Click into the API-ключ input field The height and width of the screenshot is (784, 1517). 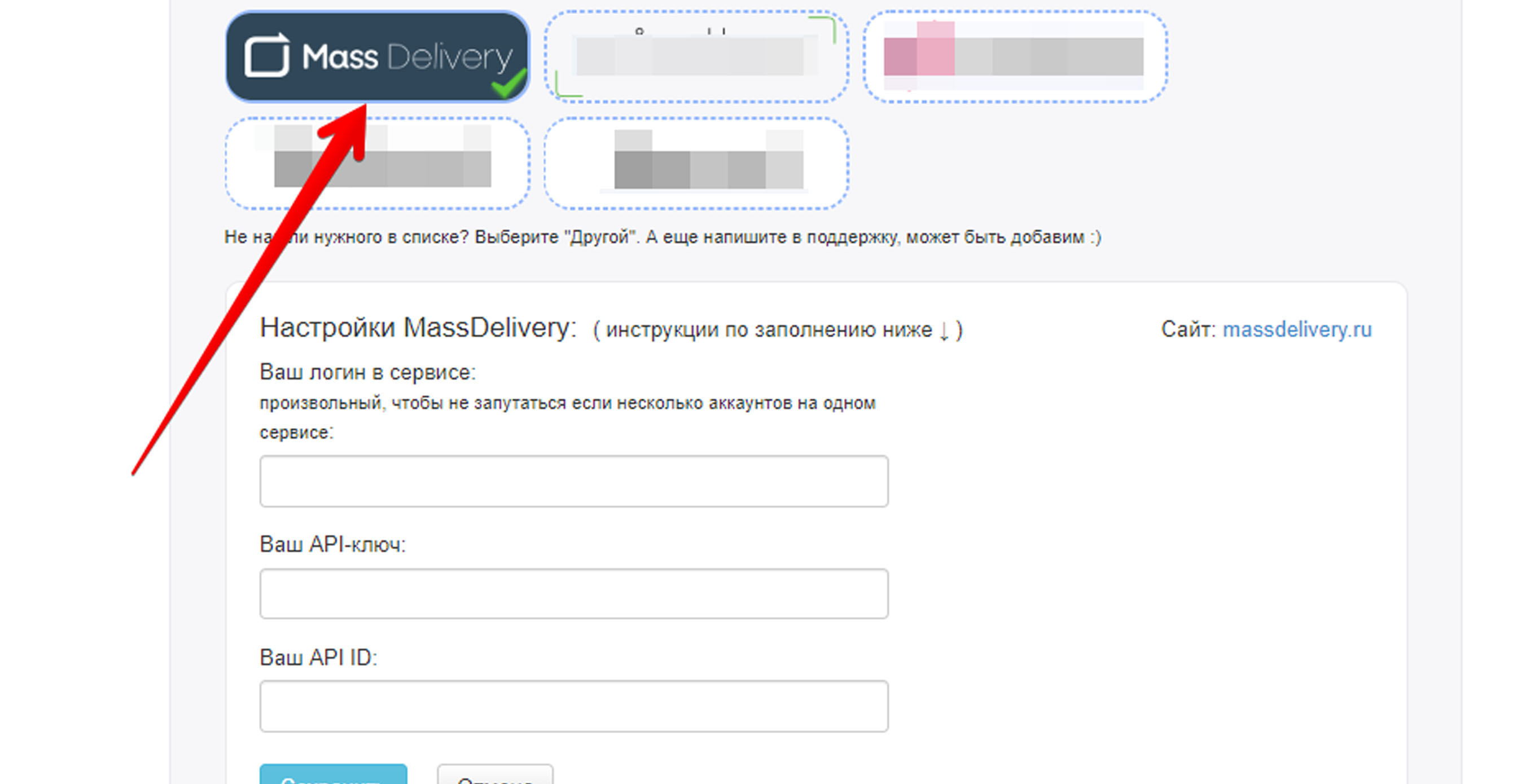(573, 593)
